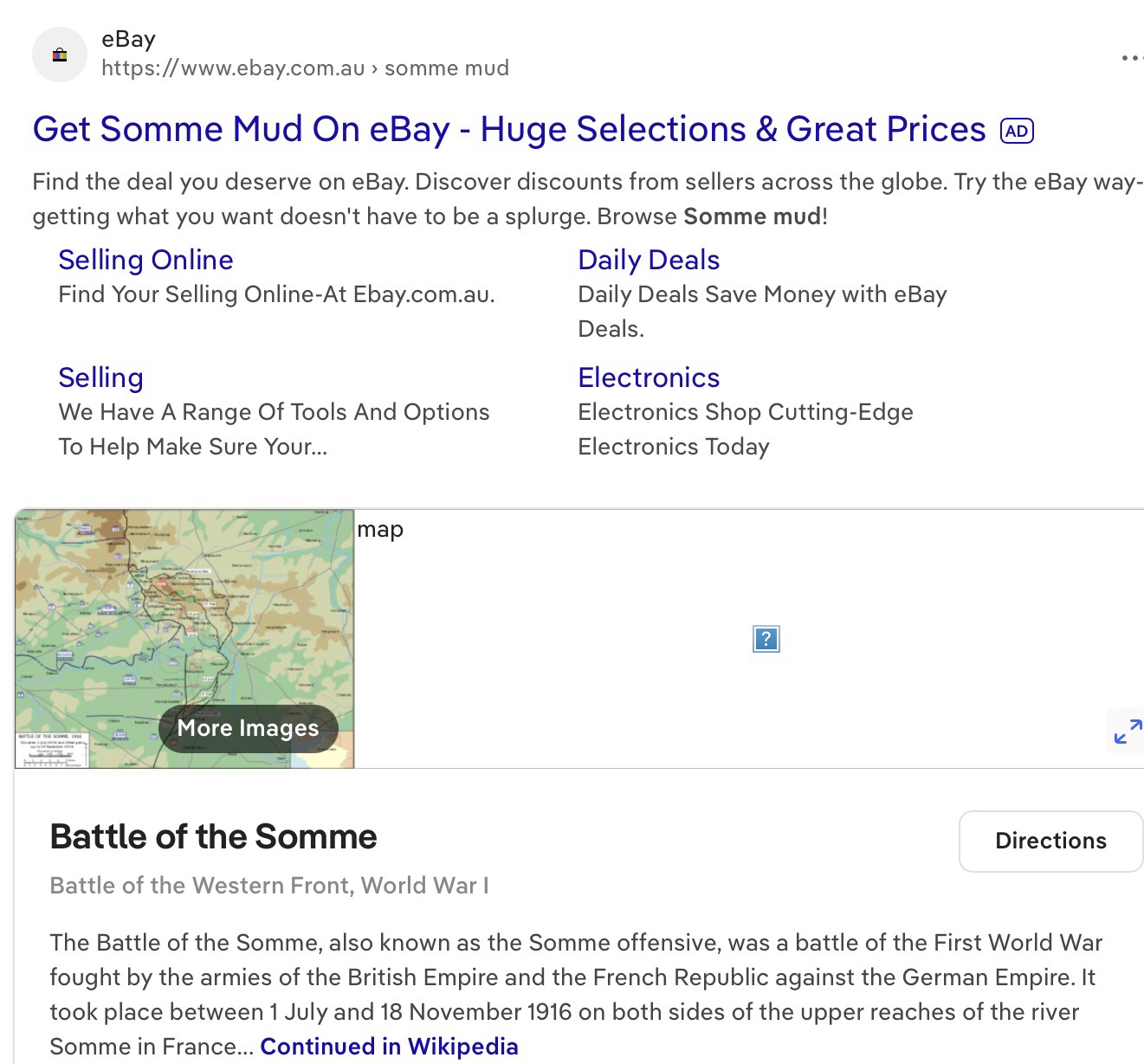Expand the map with the fullscreen arrows icon
Image resolution: width=1144 pixels, height=1064 pixels.
point(1128,732)
